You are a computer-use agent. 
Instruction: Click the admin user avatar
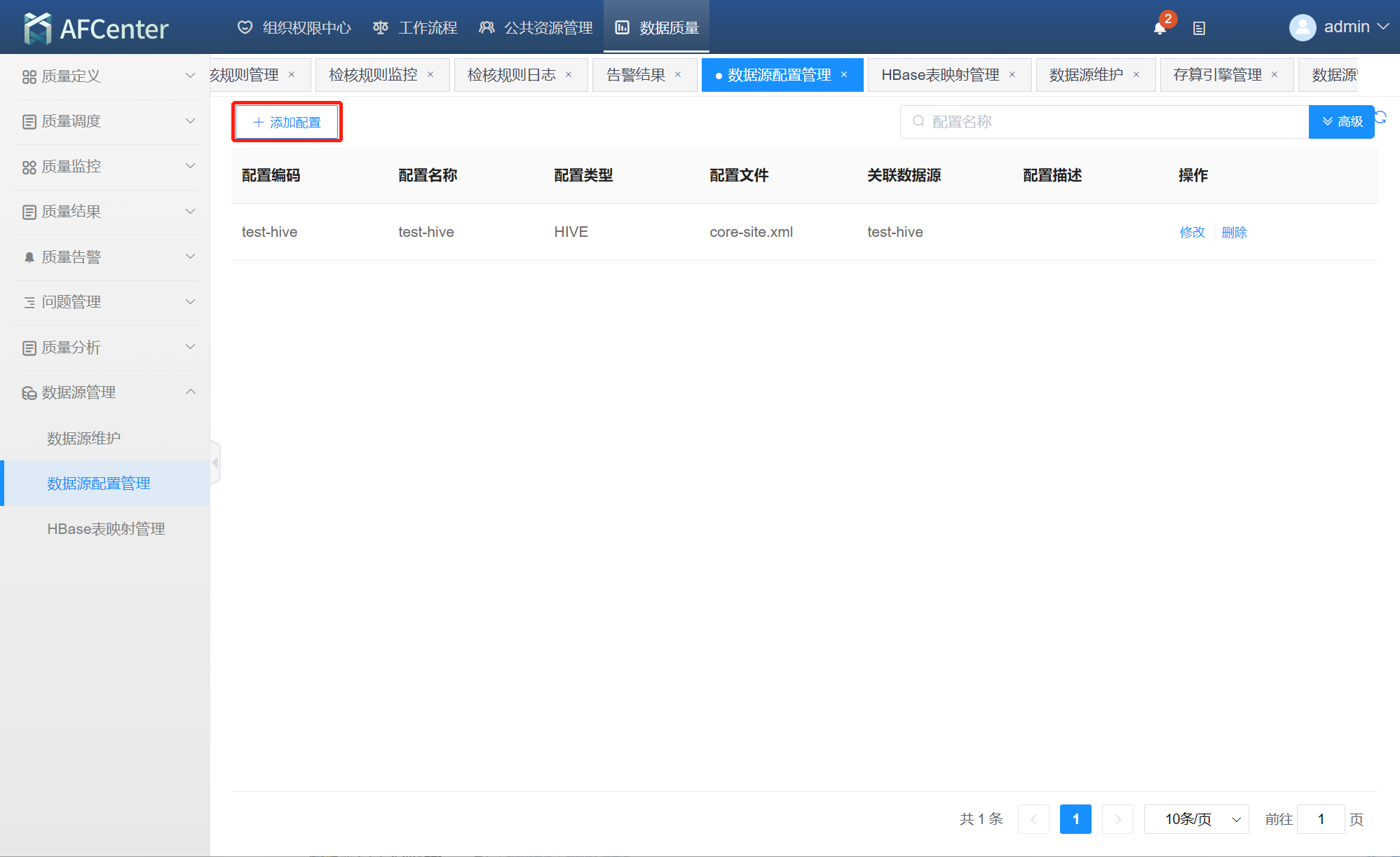(1303, 27)
